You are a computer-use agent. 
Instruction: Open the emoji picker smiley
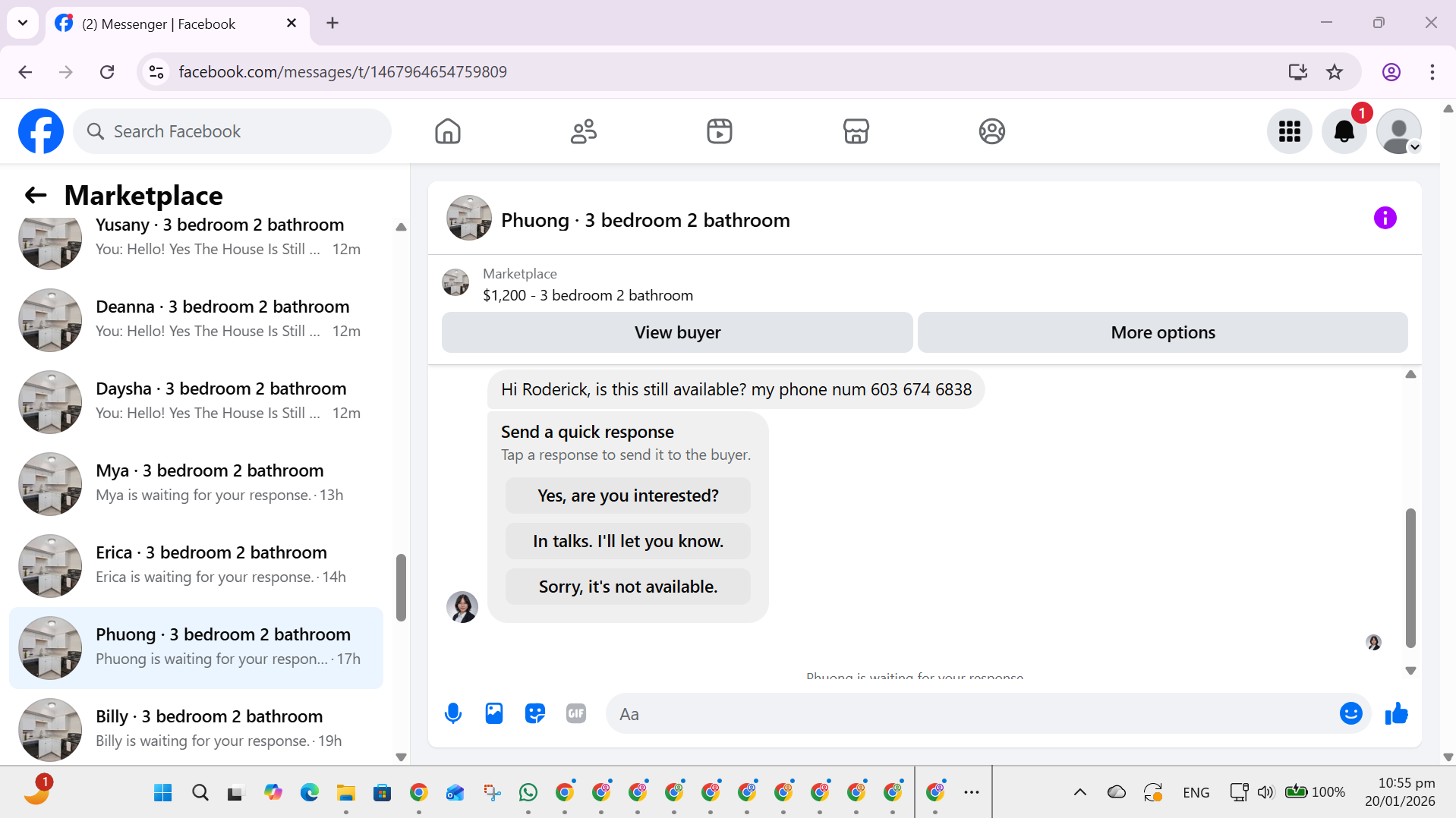pyautogui.click(x=1351, y=713)
